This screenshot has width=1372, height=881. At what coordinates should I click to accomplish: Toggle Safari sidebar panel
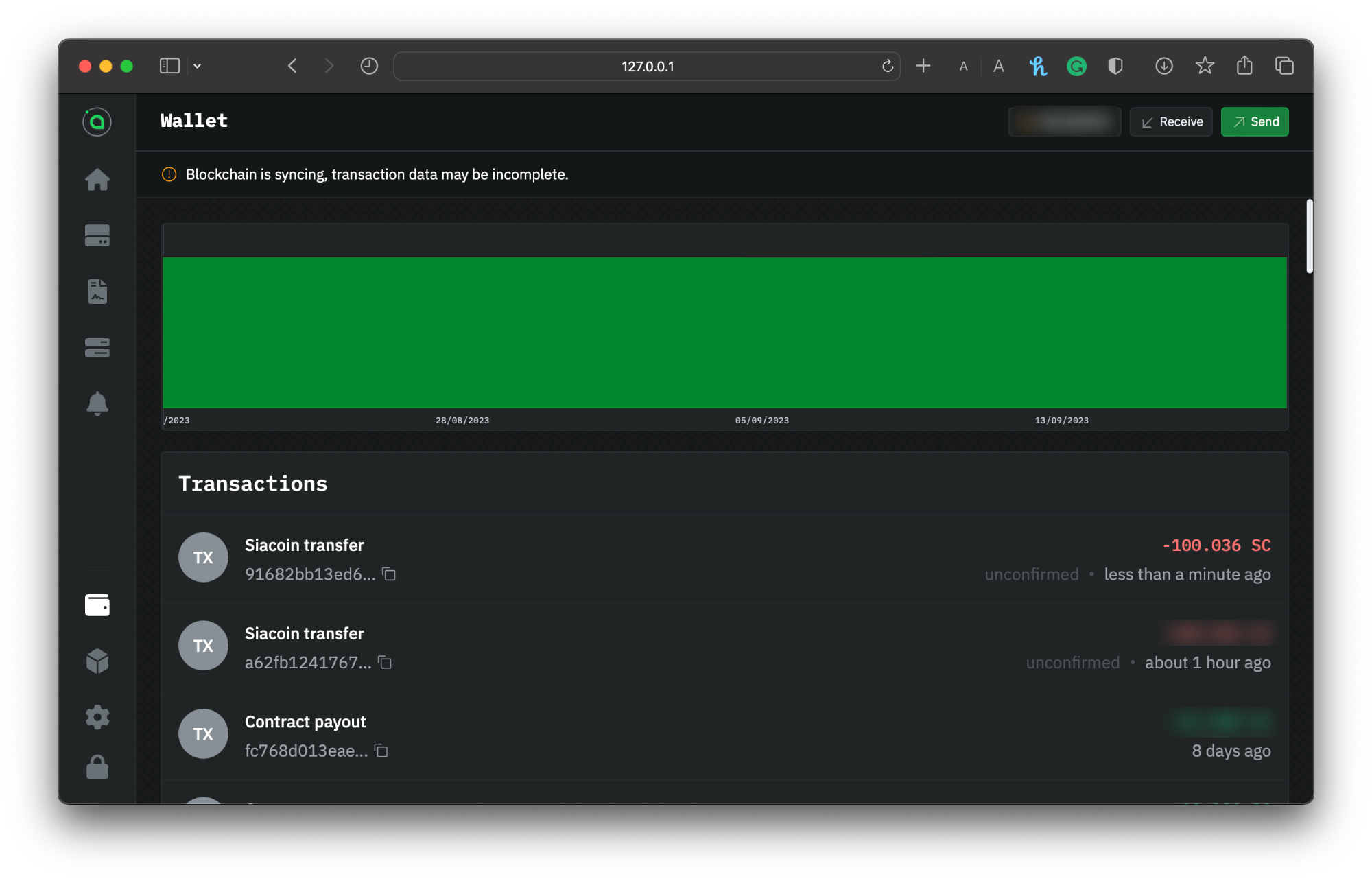click(x=169, y=67)
